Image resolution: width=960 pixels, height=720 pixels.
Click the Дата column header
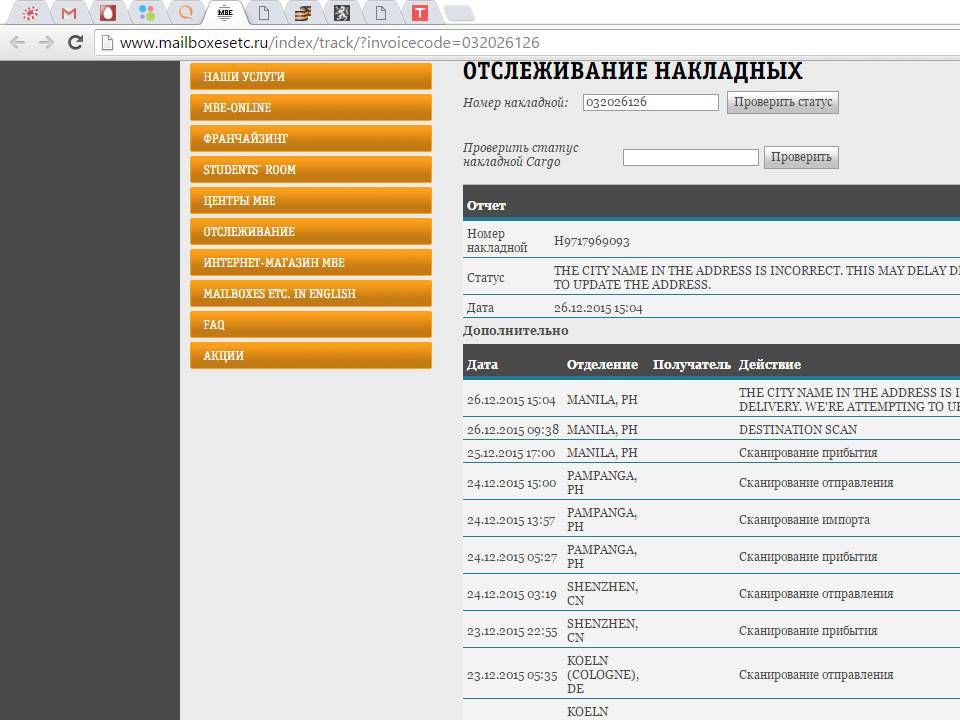coord(482,364)
